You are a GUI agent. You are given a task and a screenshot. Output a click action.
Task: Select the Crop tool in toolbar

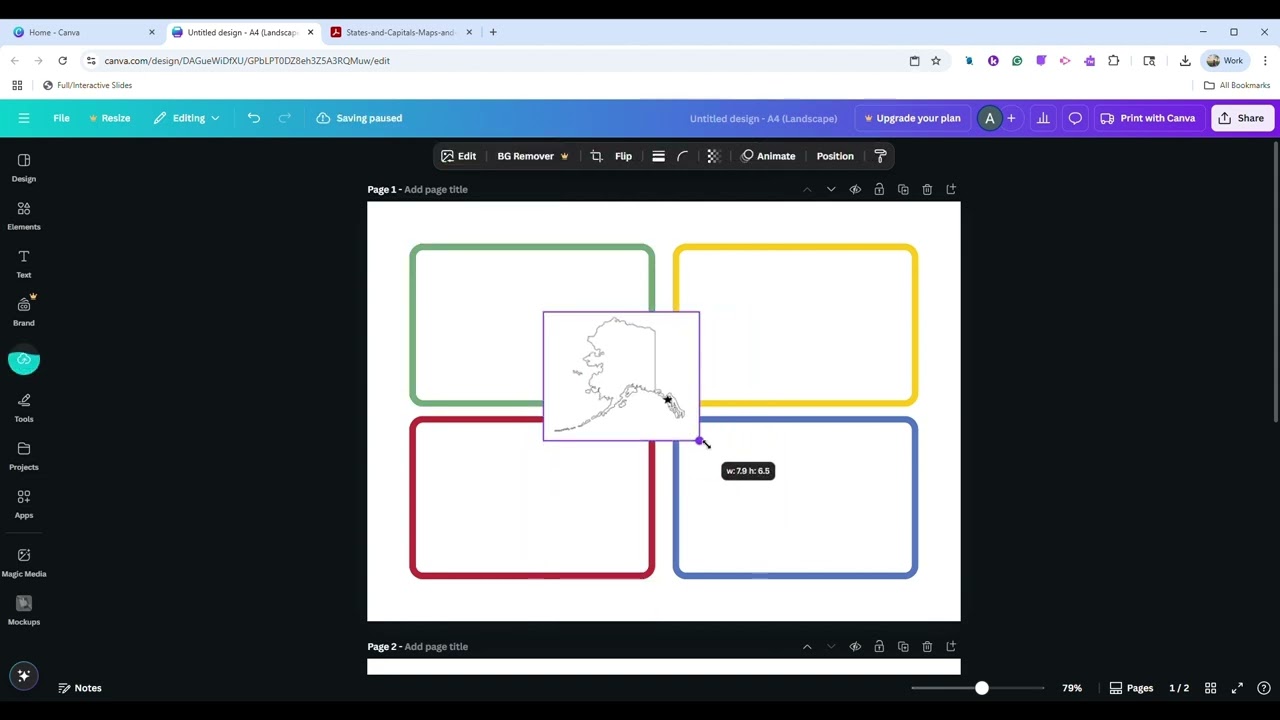[596, 156]
